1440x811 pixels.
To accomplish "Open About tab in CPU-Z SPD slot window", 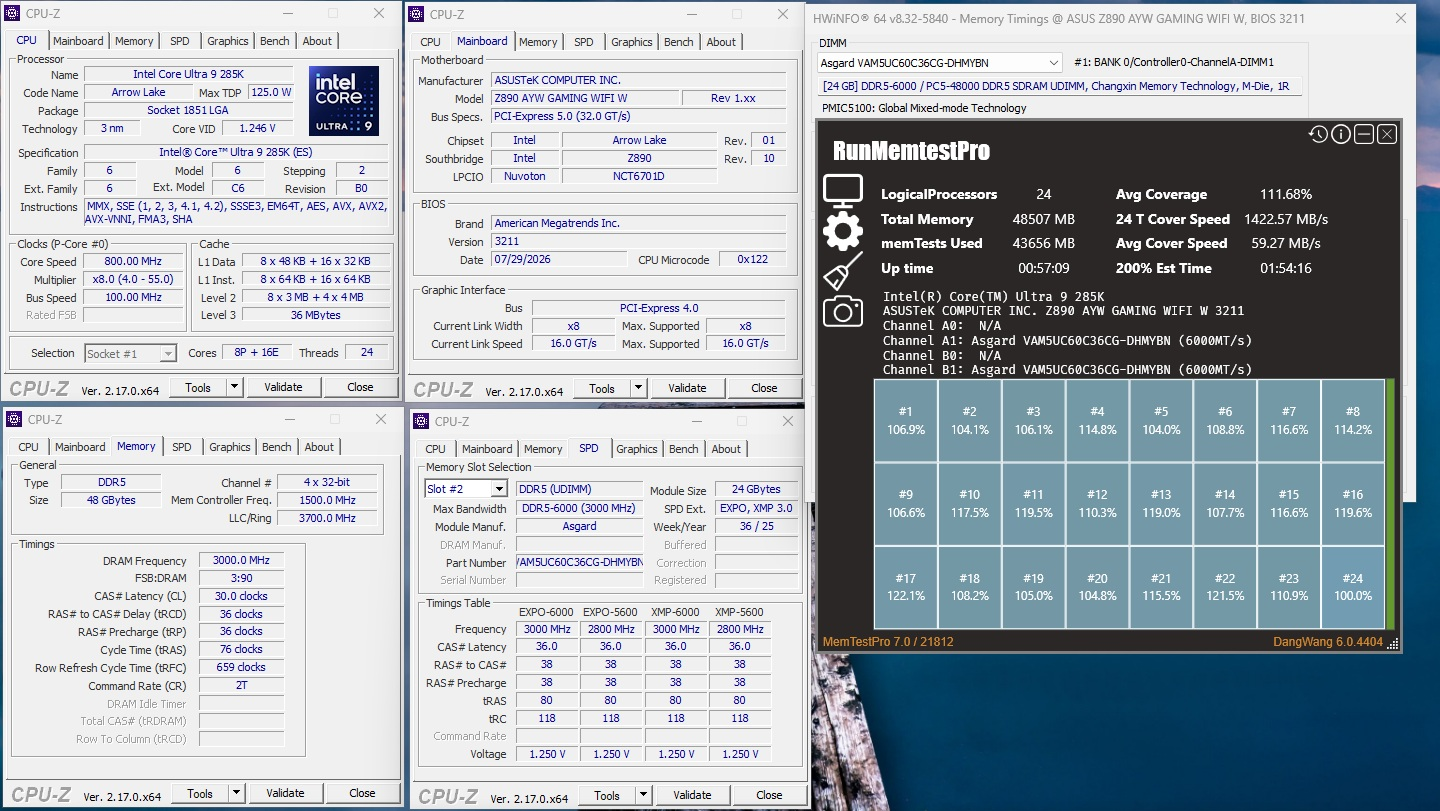I will (726, 449).
